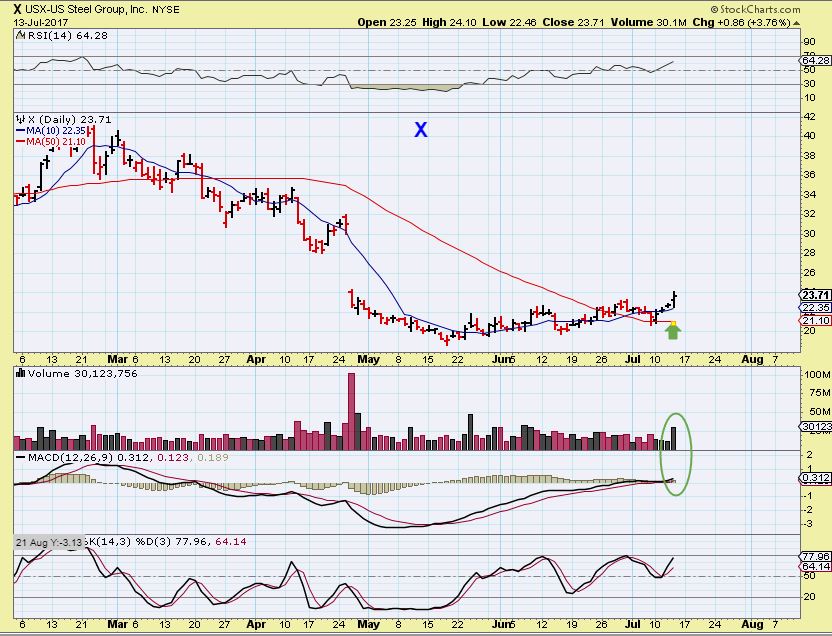The width and height of the screenshot is (832, 636).
Task: Click 'Apr' on date axis under price panel
Action: (256, 359)
